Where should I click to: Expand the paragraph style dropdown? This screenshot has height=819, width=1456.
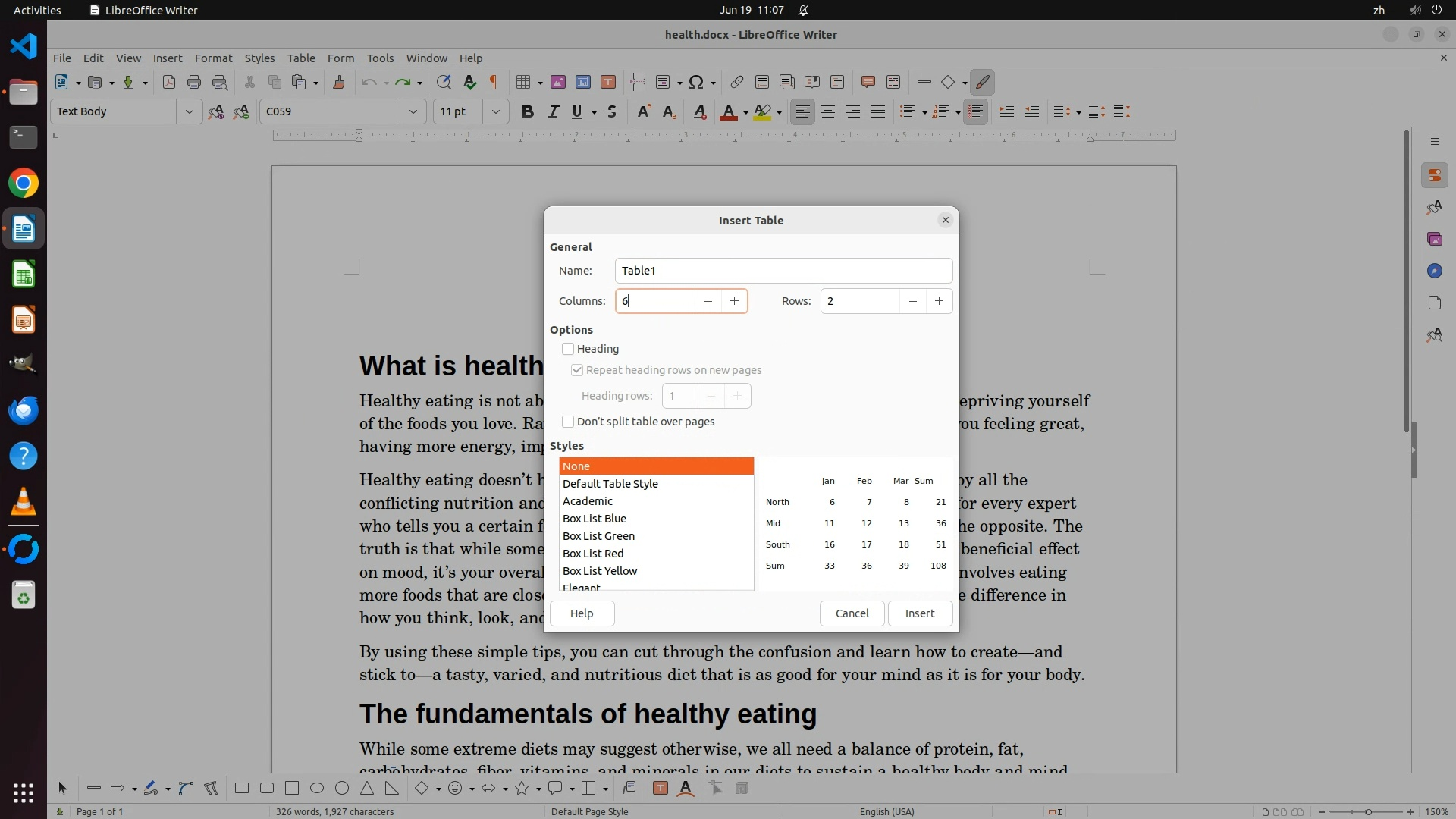189,111
